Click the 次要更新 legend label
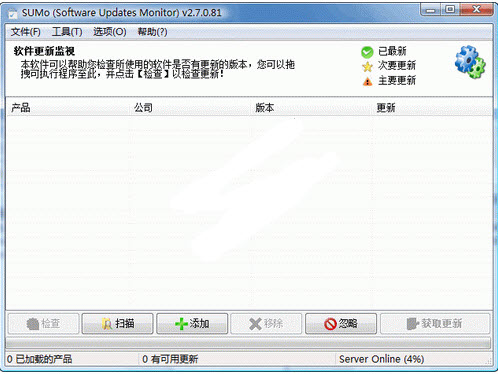The width and height of the screenshot is (498, 374). coord(397,66)
